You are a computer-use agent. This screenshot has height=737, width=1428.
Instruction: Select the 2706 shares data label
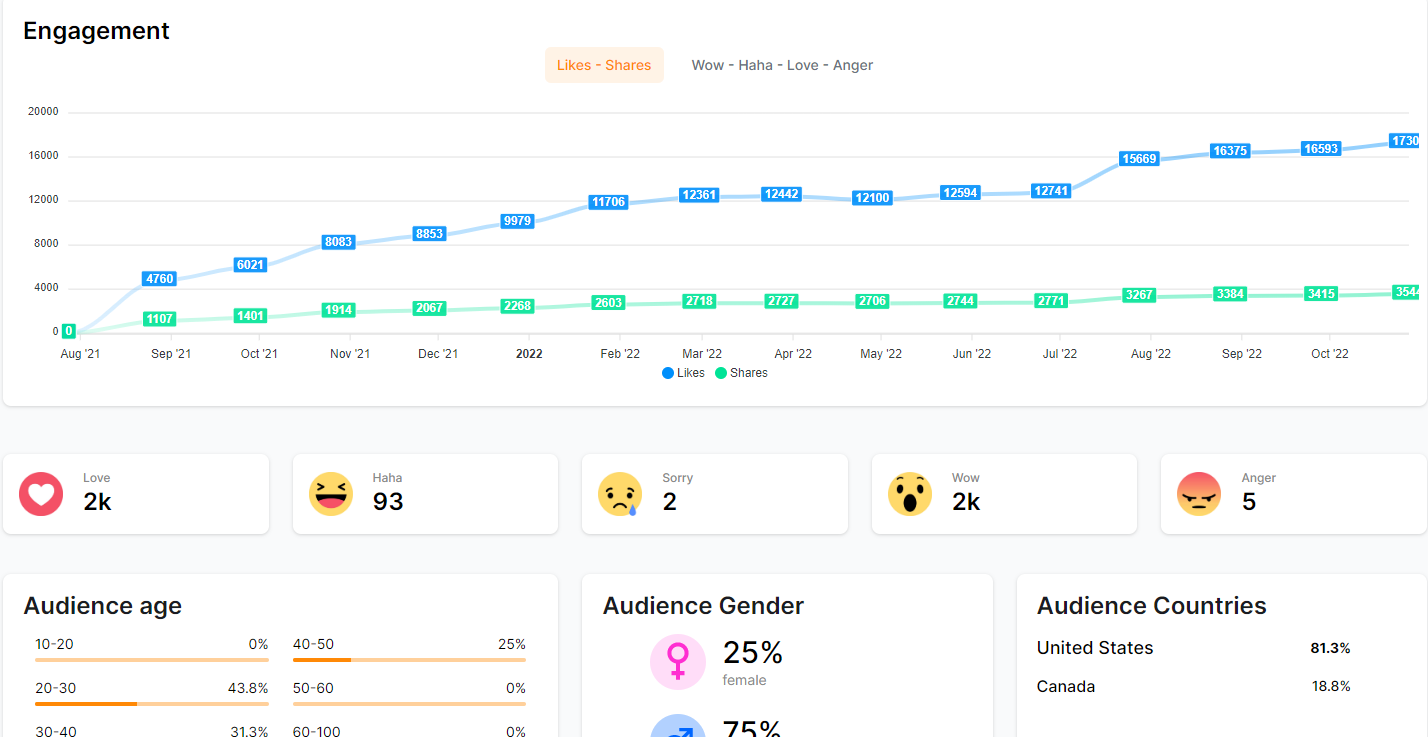(x=872, y=301)
